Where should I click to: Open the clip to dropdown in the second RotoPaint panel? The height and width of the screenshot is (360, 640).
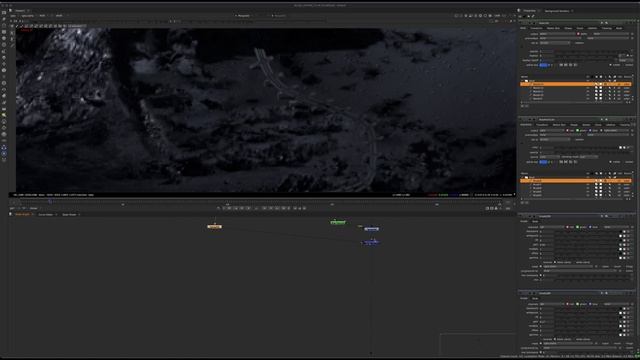(x=555, y=140)
